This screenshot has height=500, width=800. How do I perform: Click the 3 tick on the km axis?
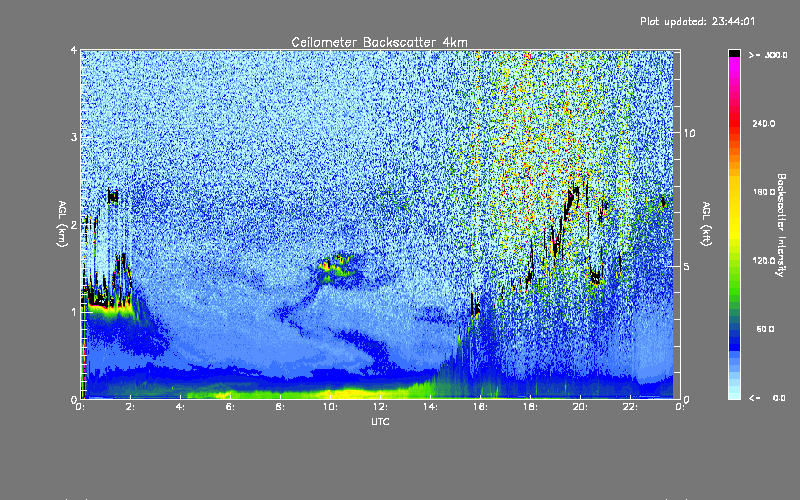click(74, 137)
